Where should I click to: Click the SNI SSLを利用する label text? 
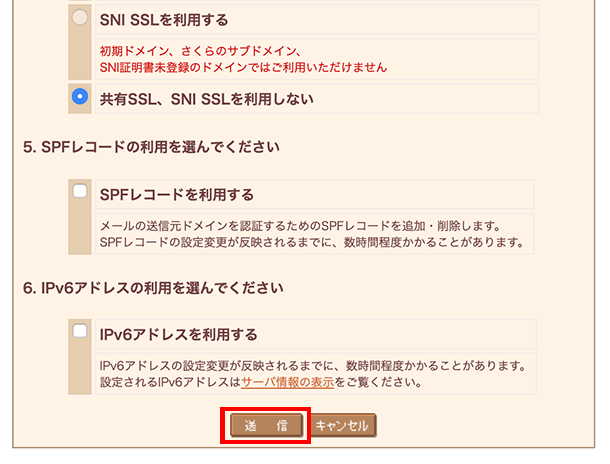[164, 20]
